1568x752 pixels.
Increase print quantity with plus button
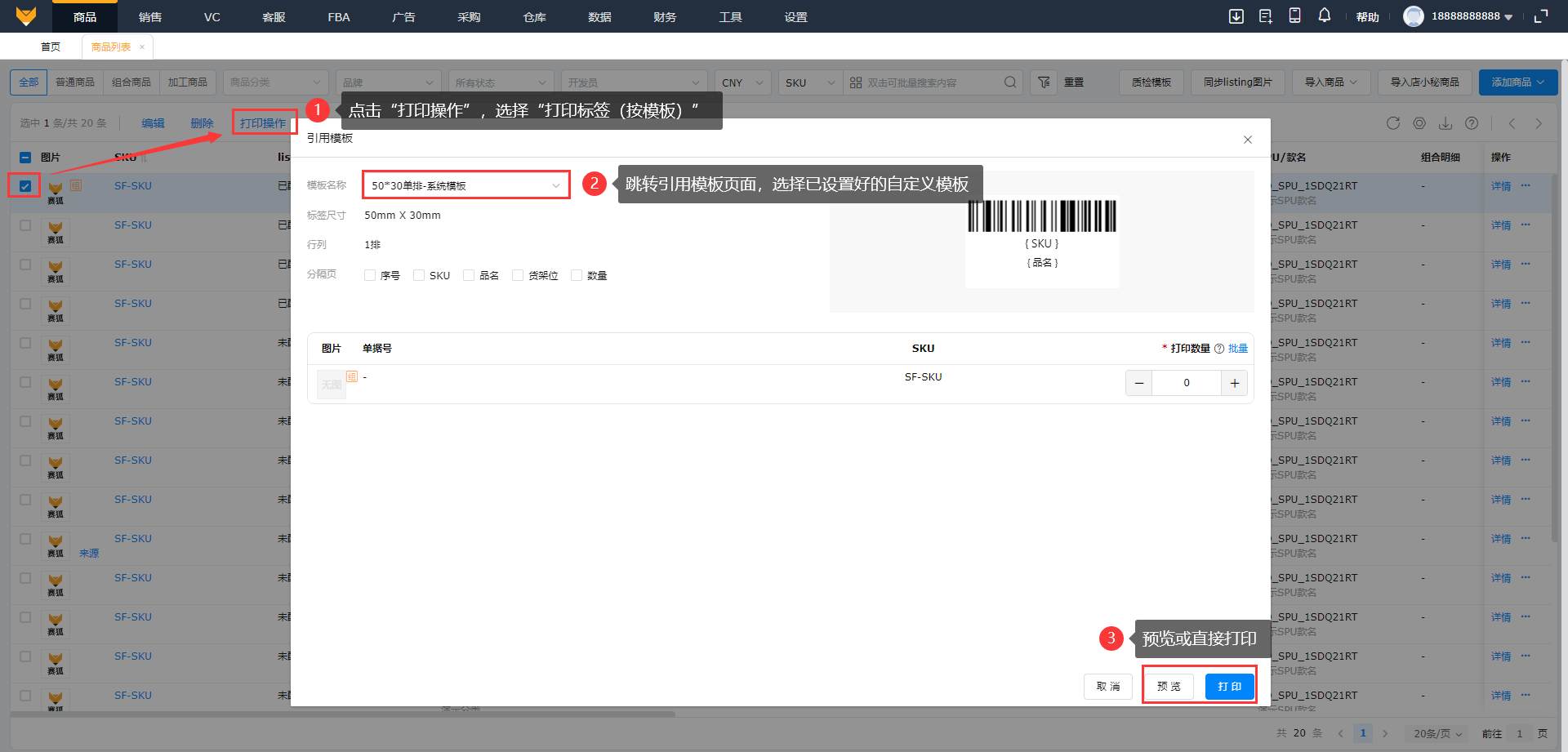[1235, 383]
